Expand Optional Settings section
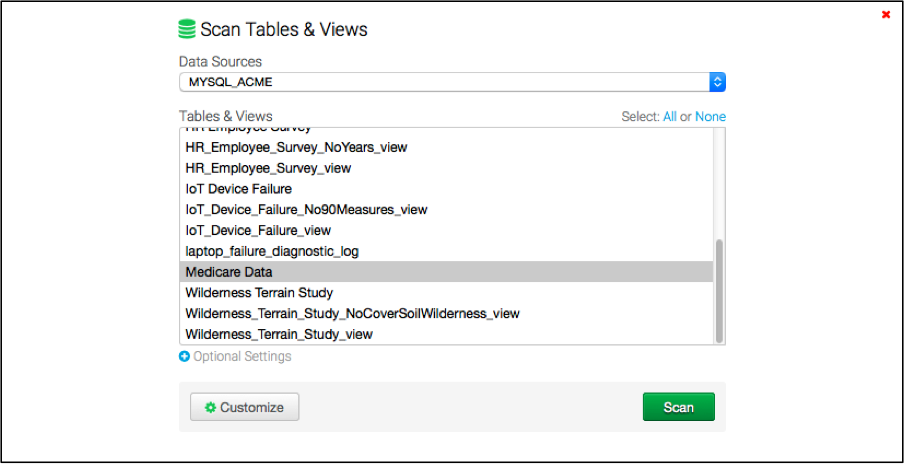The height and width of the screenshot is (464, 904). 242,357
